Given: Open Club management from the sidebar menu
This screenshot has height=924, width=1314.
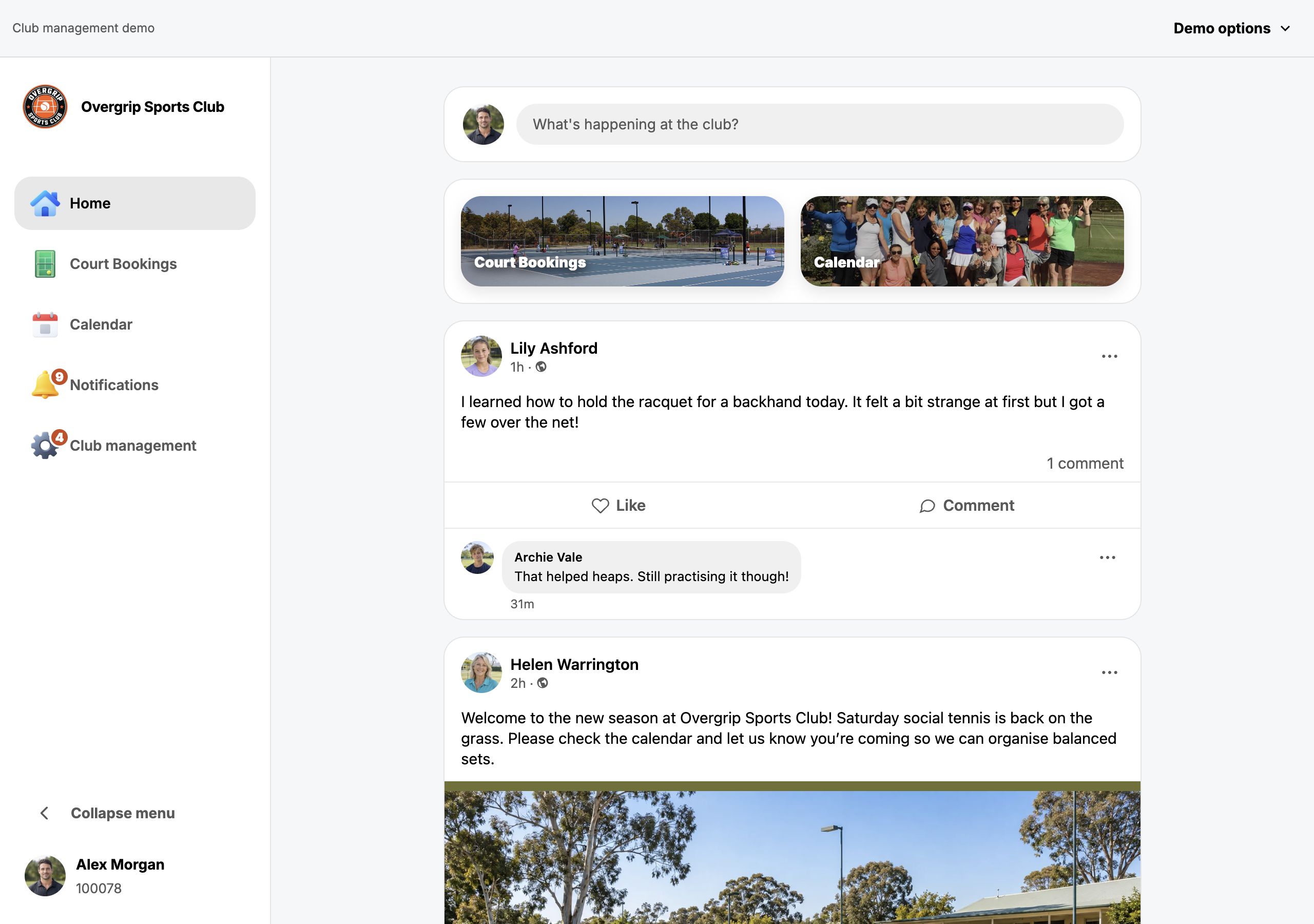Looking at the screenshot, I should [x=134, y=446].
